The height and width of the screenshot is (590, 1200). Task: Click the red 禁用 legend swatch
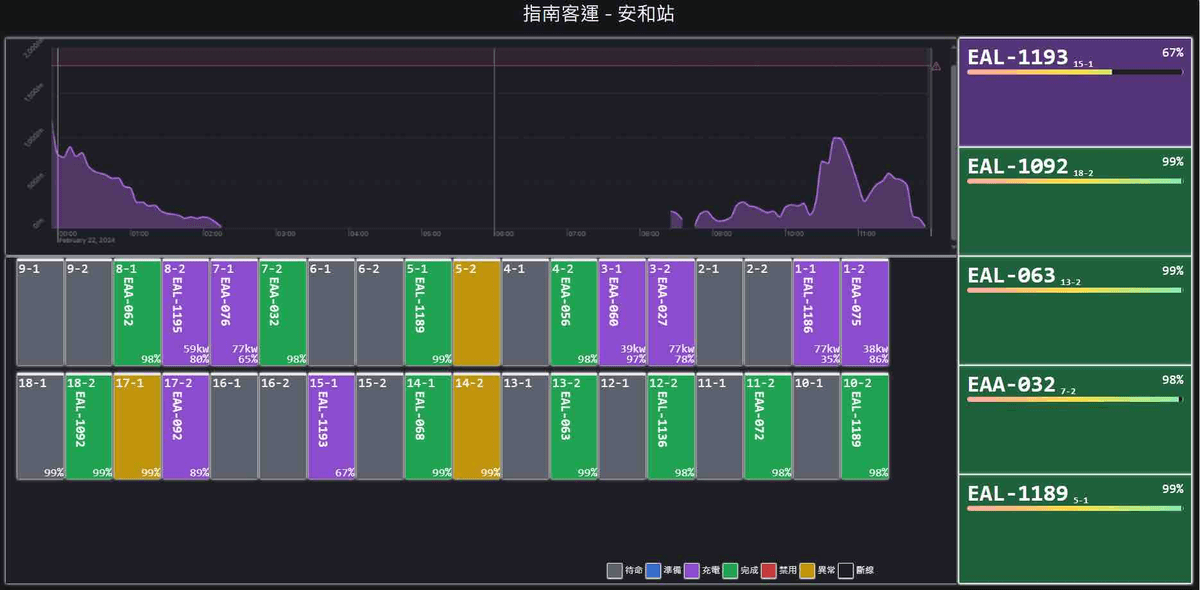[x=769, y=571]
